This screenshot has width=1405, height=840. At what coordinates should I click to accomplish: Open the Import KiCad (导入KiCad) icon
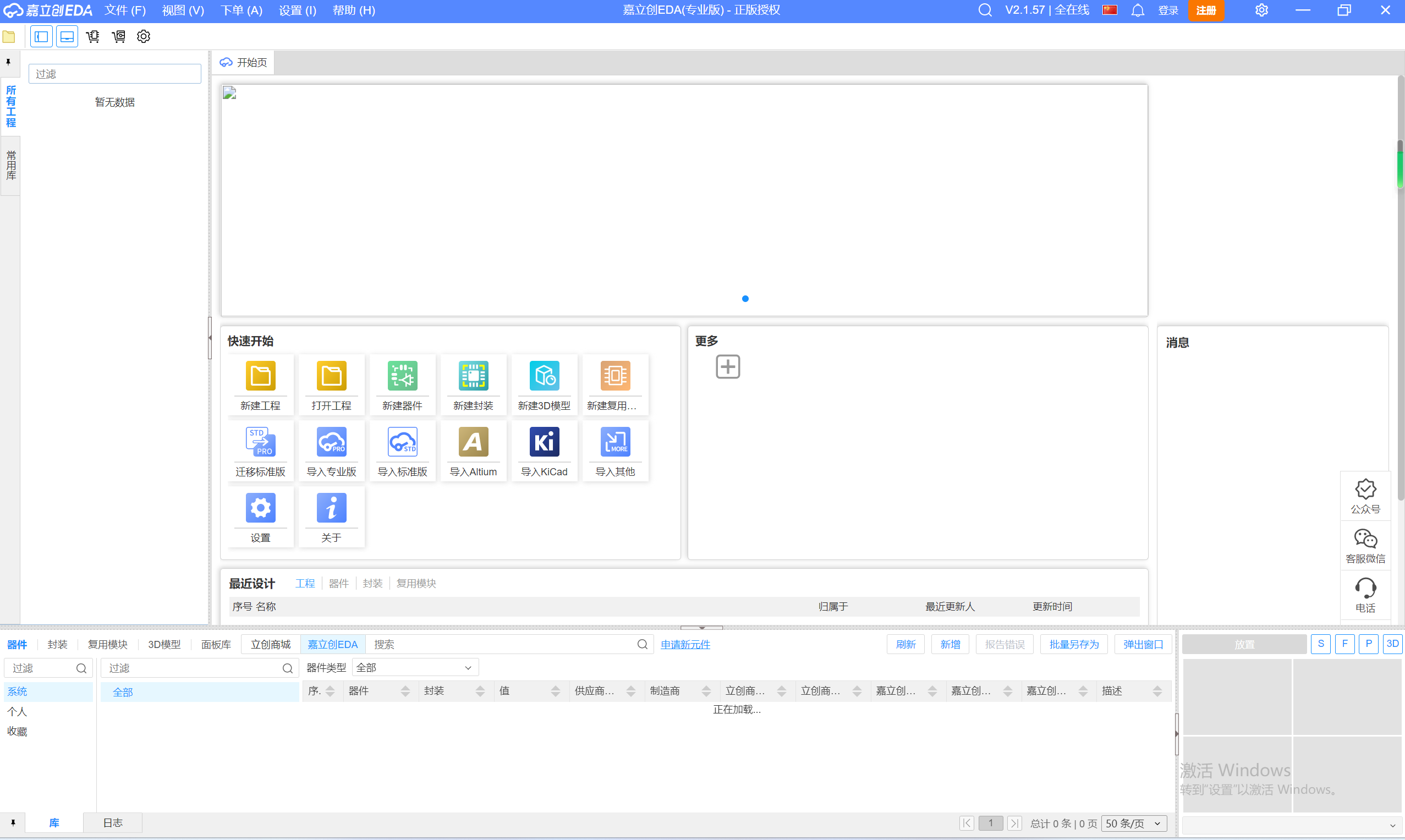pyautogui.click(x=544, y=442)
